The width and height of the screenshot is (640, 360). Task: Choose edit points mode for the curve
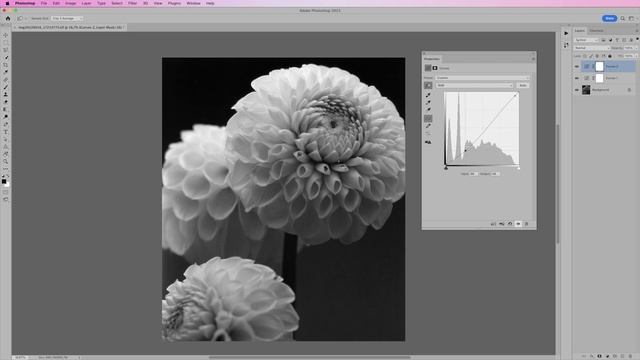(x=428, y=118)
